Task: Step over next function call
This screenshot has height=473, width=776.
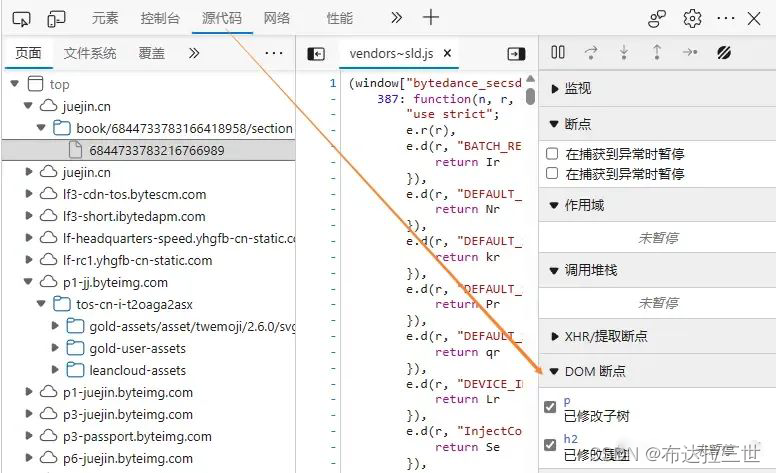Action: tap(591, 52)
